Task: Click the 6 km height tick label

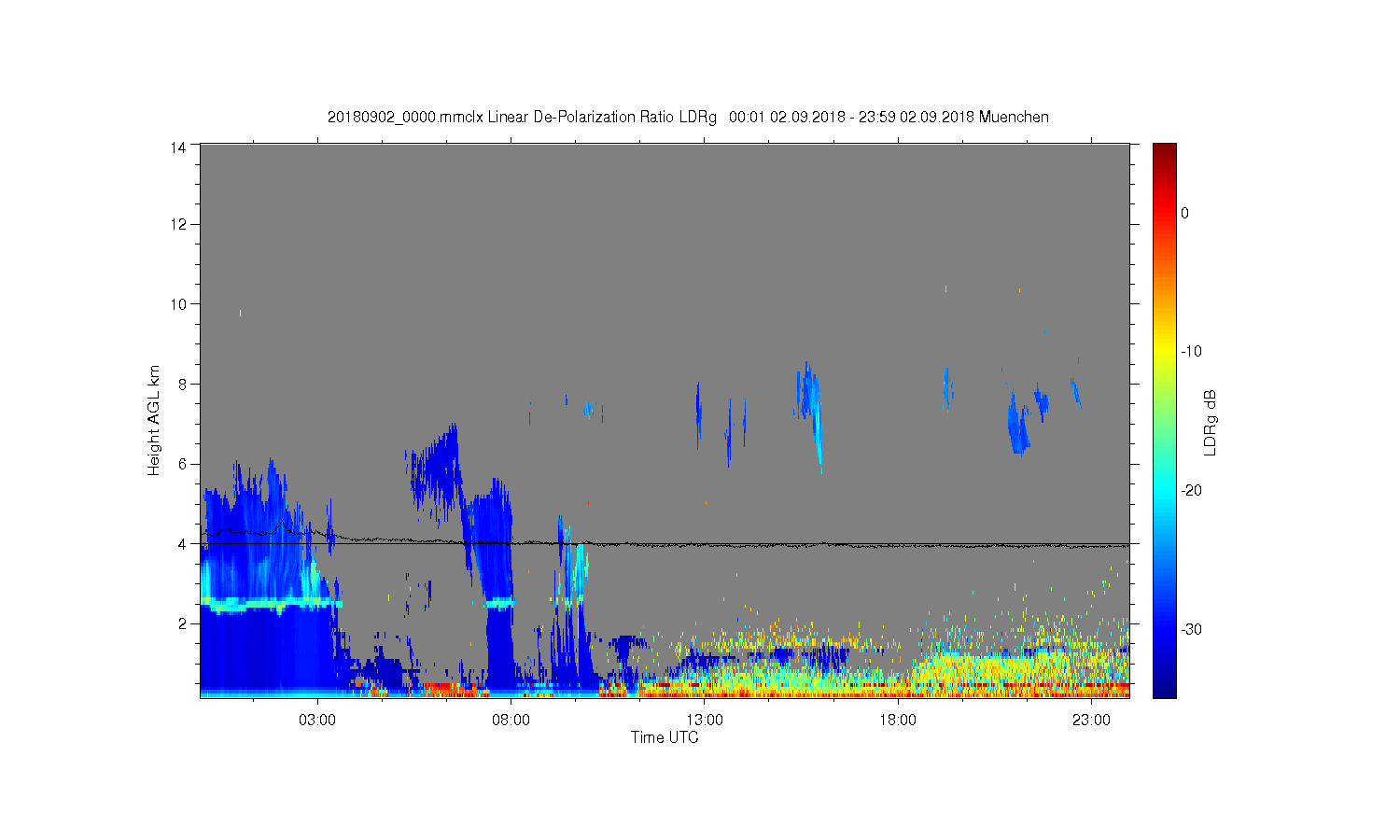Action: coord(182,464)
